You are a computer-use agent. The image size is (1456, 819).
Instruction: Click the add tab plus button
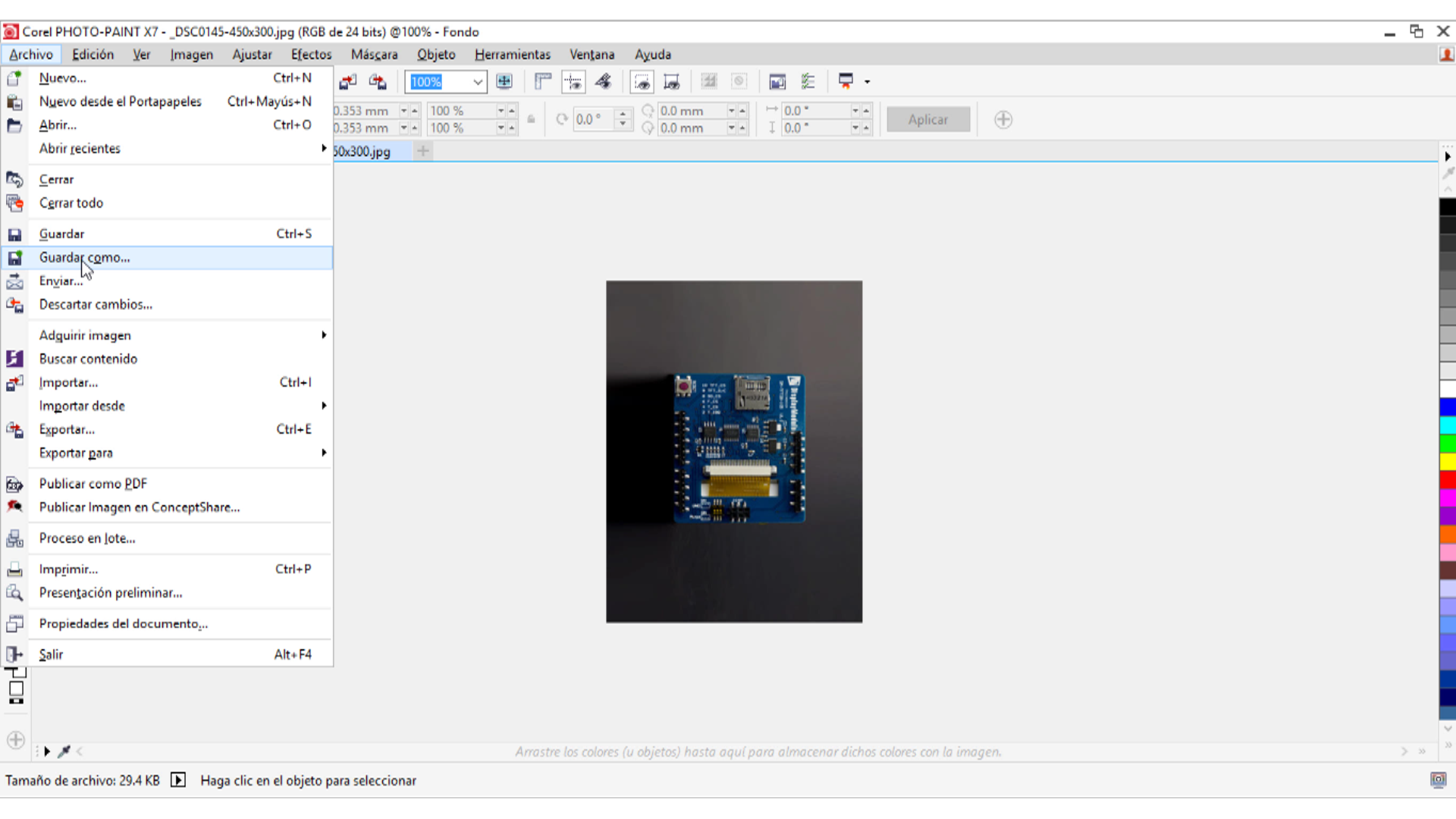tap(423, 151)
